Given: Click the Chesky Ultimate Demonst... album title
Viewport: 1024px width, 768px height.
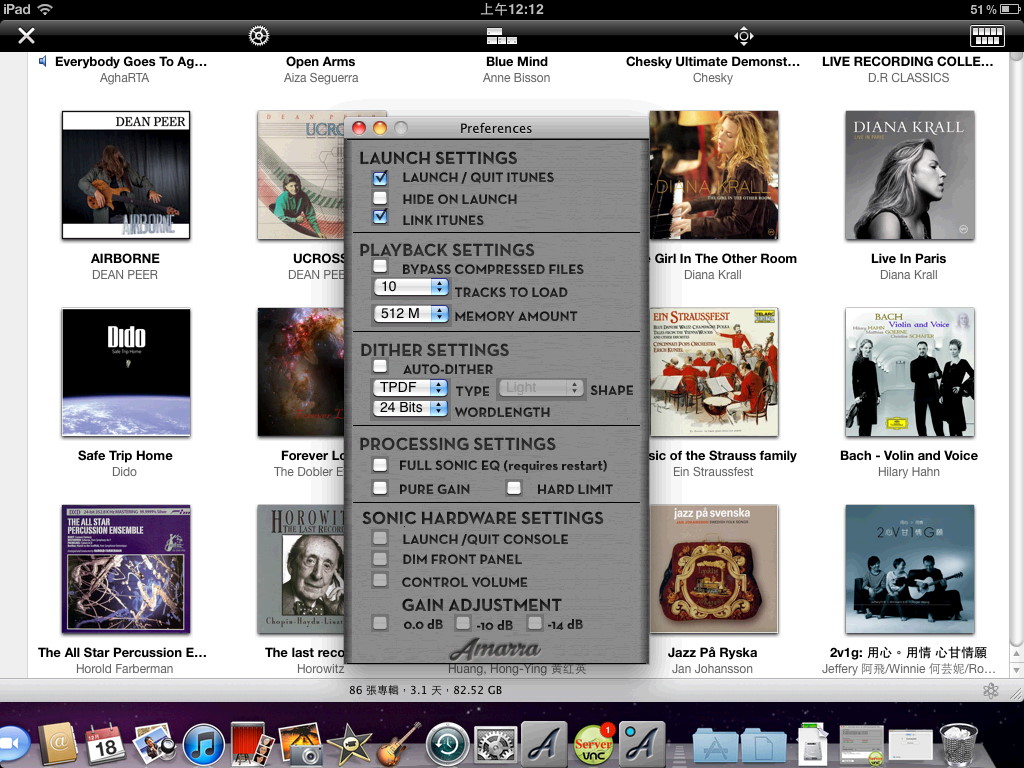Looking at the screenshot, I should point(712,61).
